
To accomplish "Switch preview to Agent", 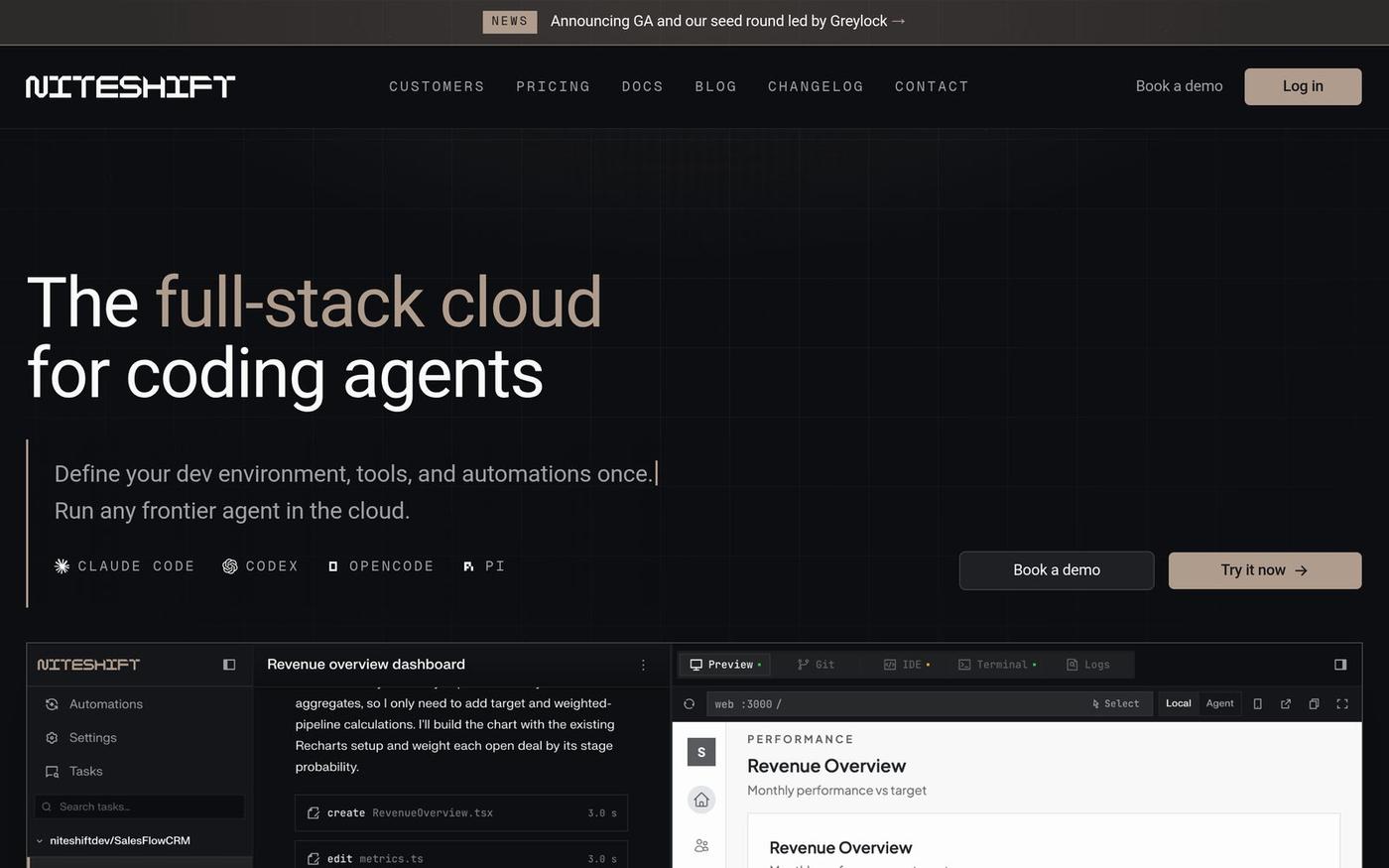I will pos(1220,703).
